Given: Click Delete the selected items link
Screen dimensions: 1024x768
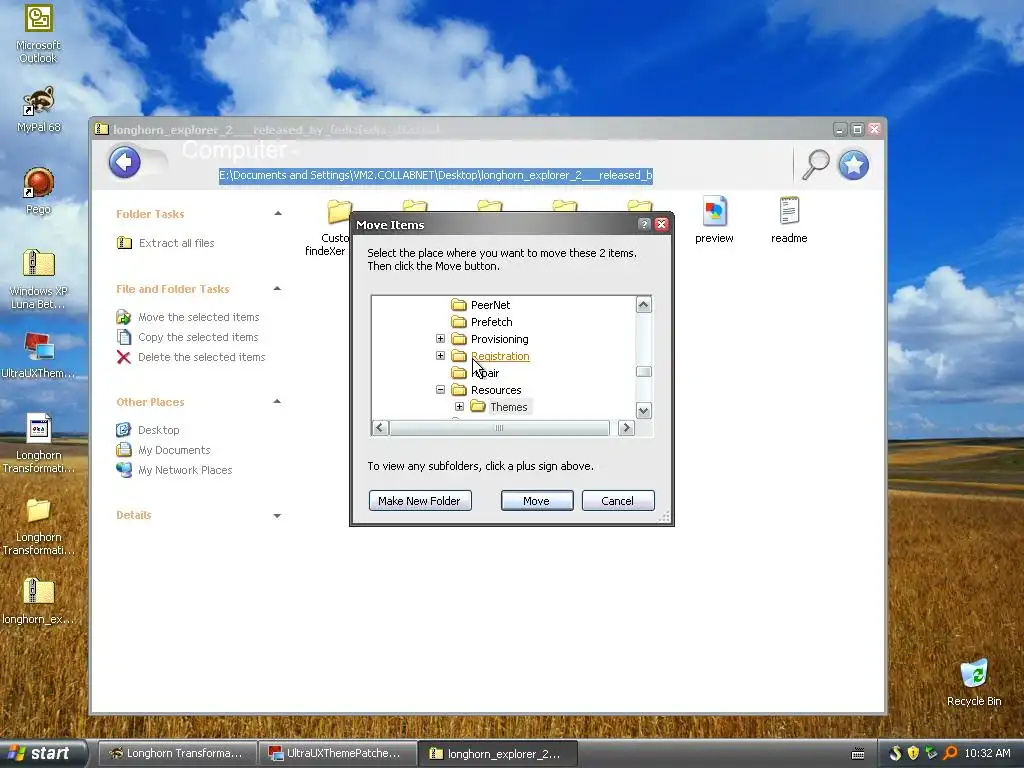Looking at the screenshot, I should coord(201,357).
